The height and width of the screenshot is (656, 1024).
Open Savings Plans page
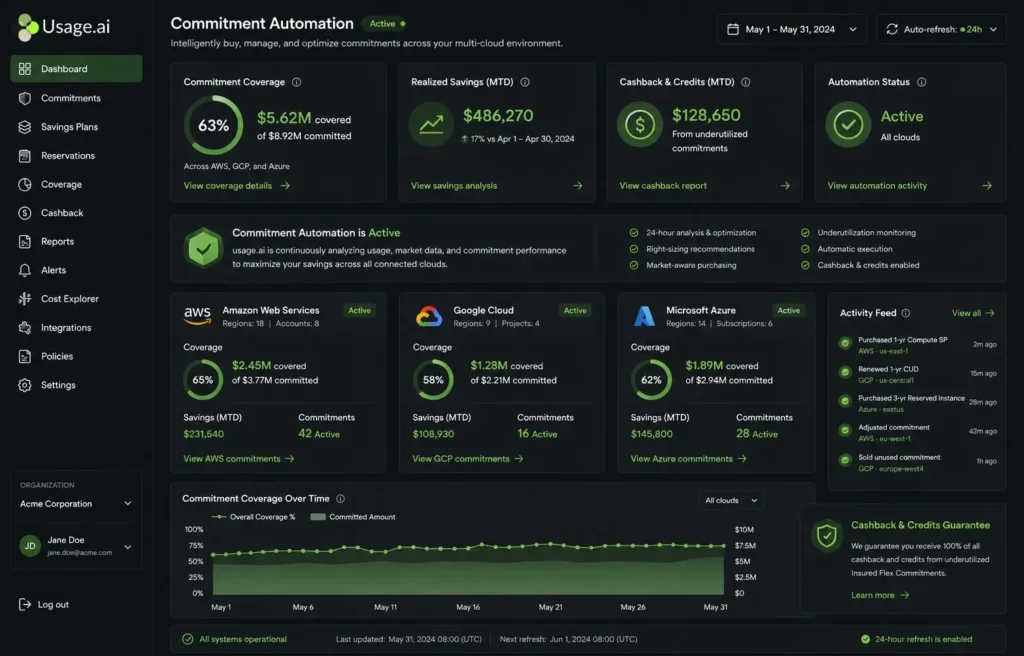(76, 127)
